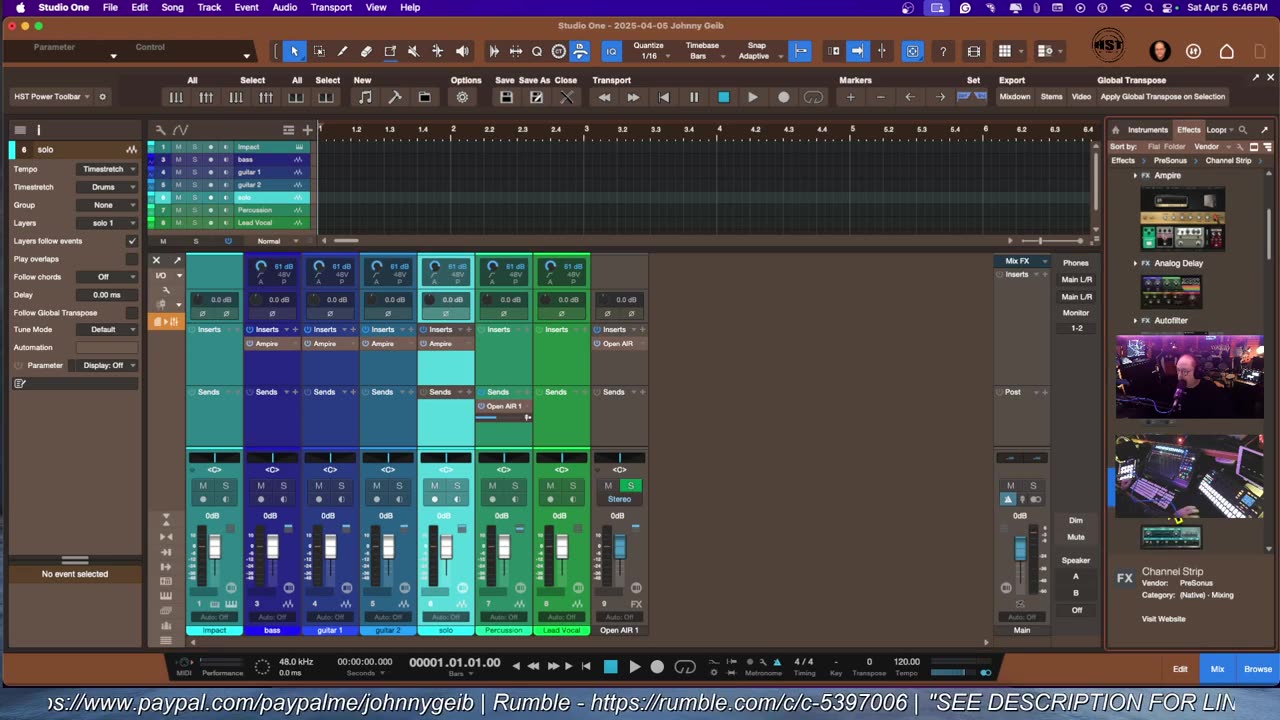Open the Timestretch Drums dropdown
Image resolution: width=1280 pixels, height=720 pixels.
107,187
